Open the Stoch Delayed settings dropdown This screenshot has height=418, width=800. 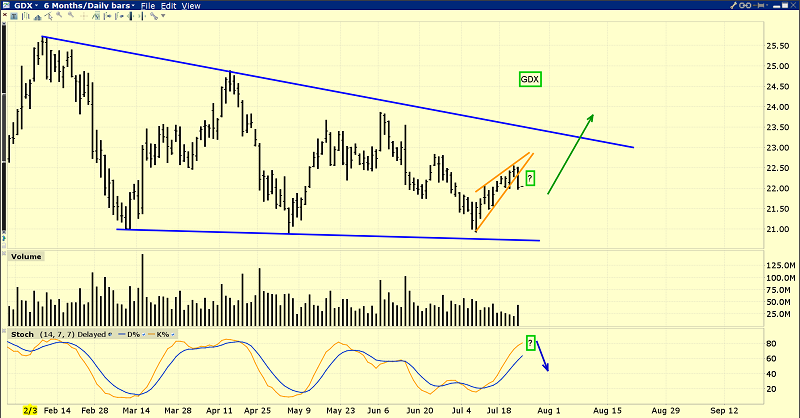point(110,335)
